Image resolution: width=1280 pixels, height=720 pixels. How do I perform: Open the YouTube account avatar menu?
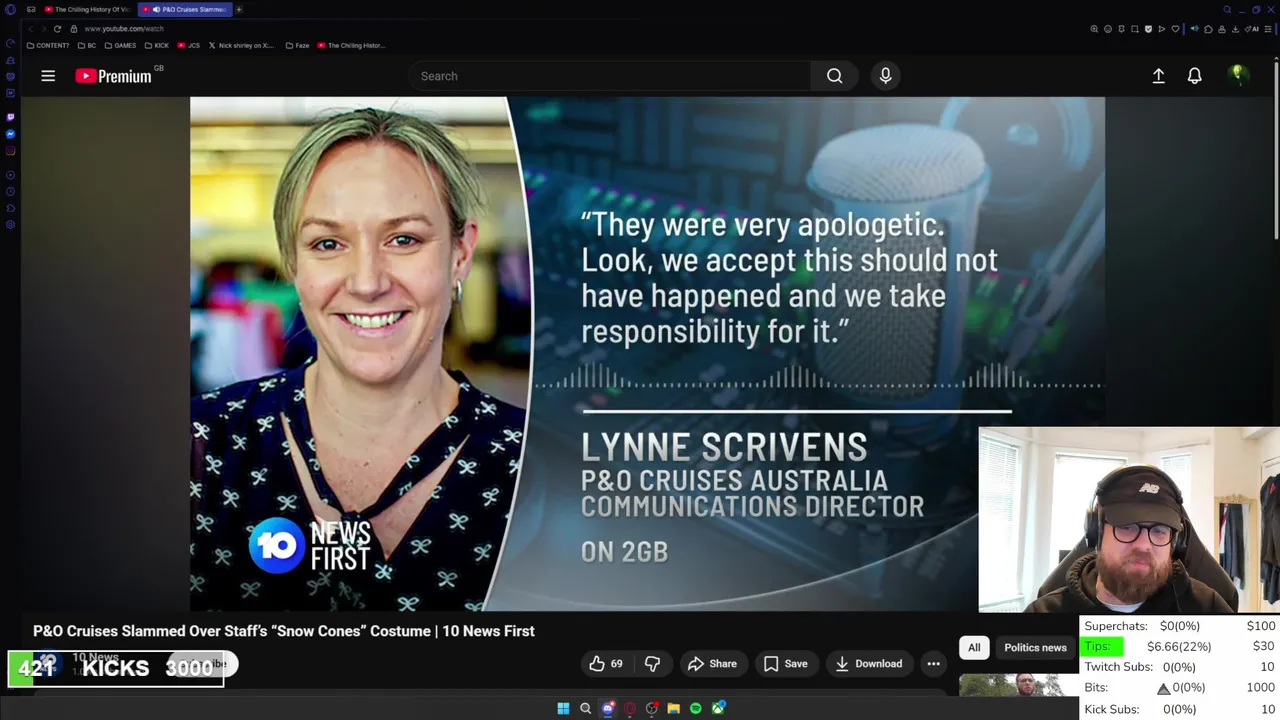[x=1238, y=75]
